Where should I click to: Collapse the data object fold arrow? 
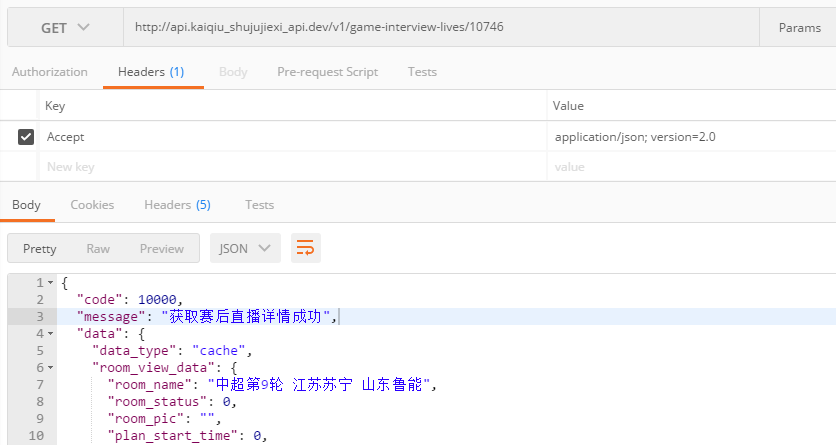(x=51, y=334)
